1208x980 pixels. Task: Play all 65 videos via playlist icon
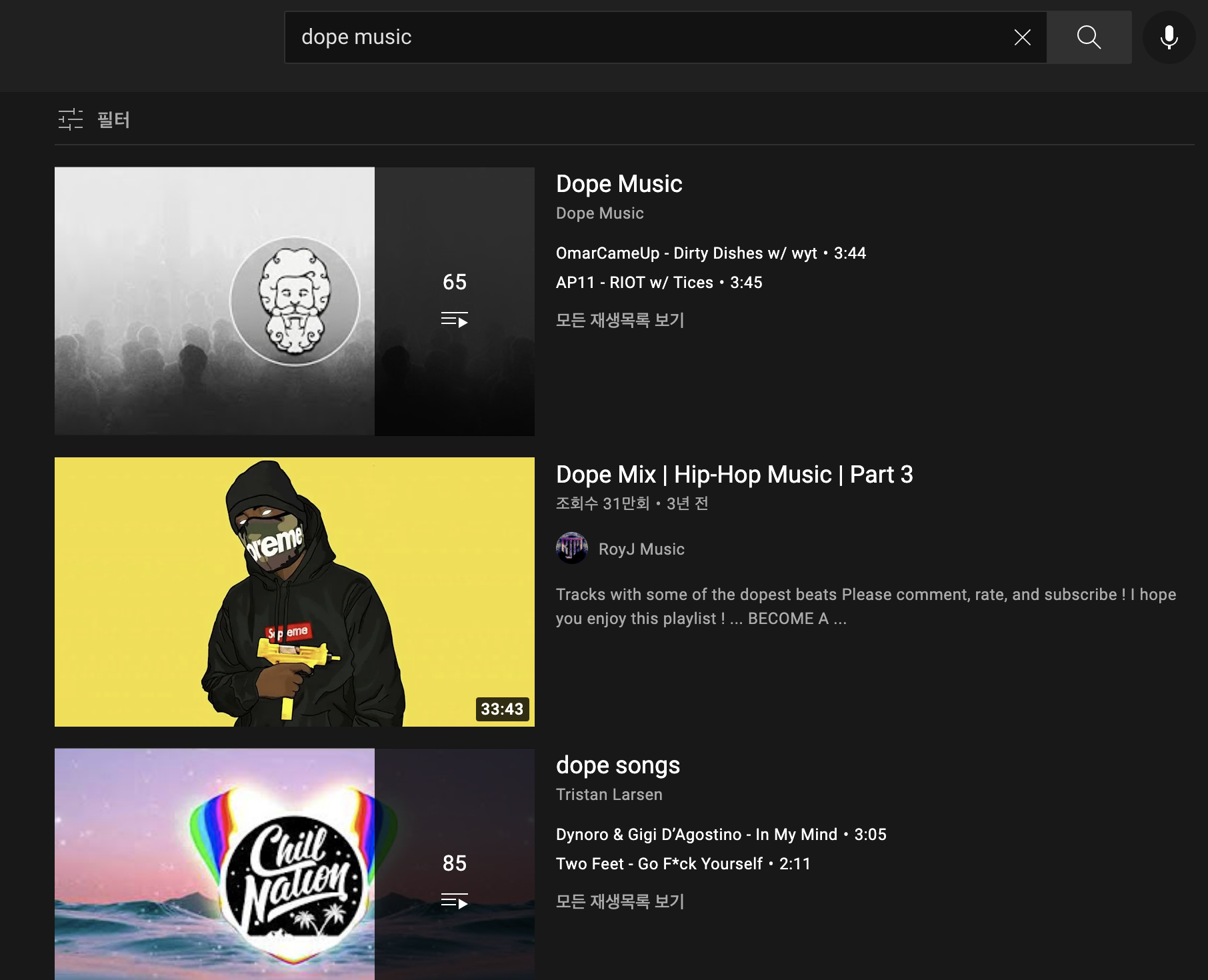pos(455,320)
